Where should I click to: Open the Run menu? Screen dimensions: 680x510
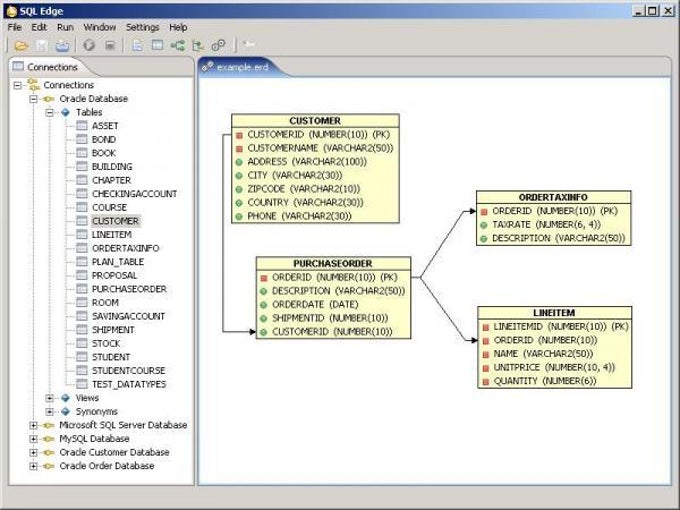click(x=65, y=27)
